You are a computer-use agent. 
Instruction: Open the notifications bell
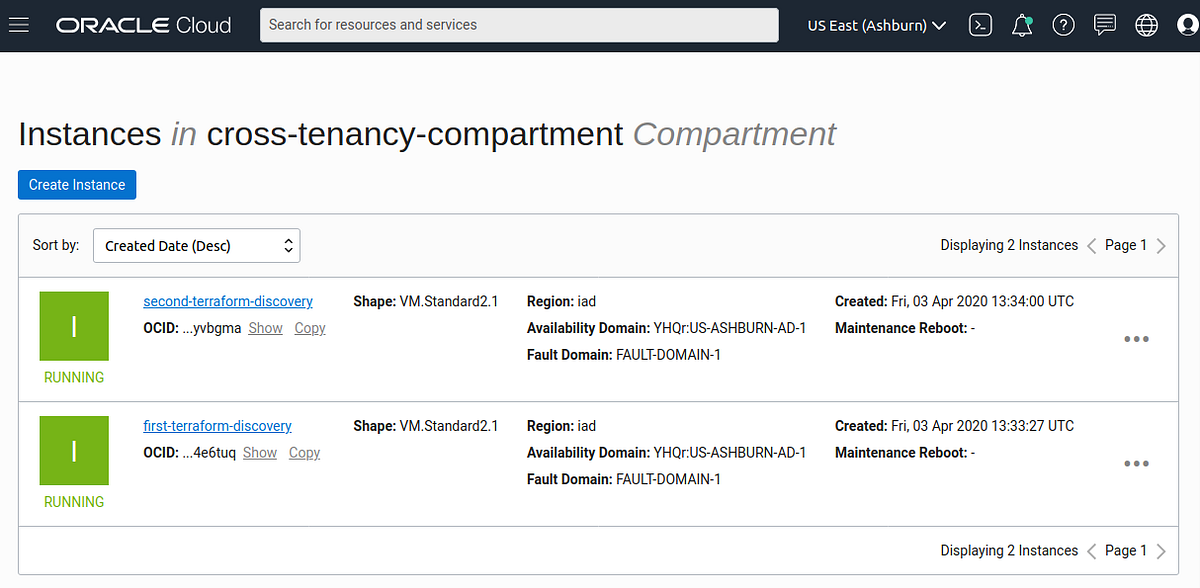coord(1021,25)
